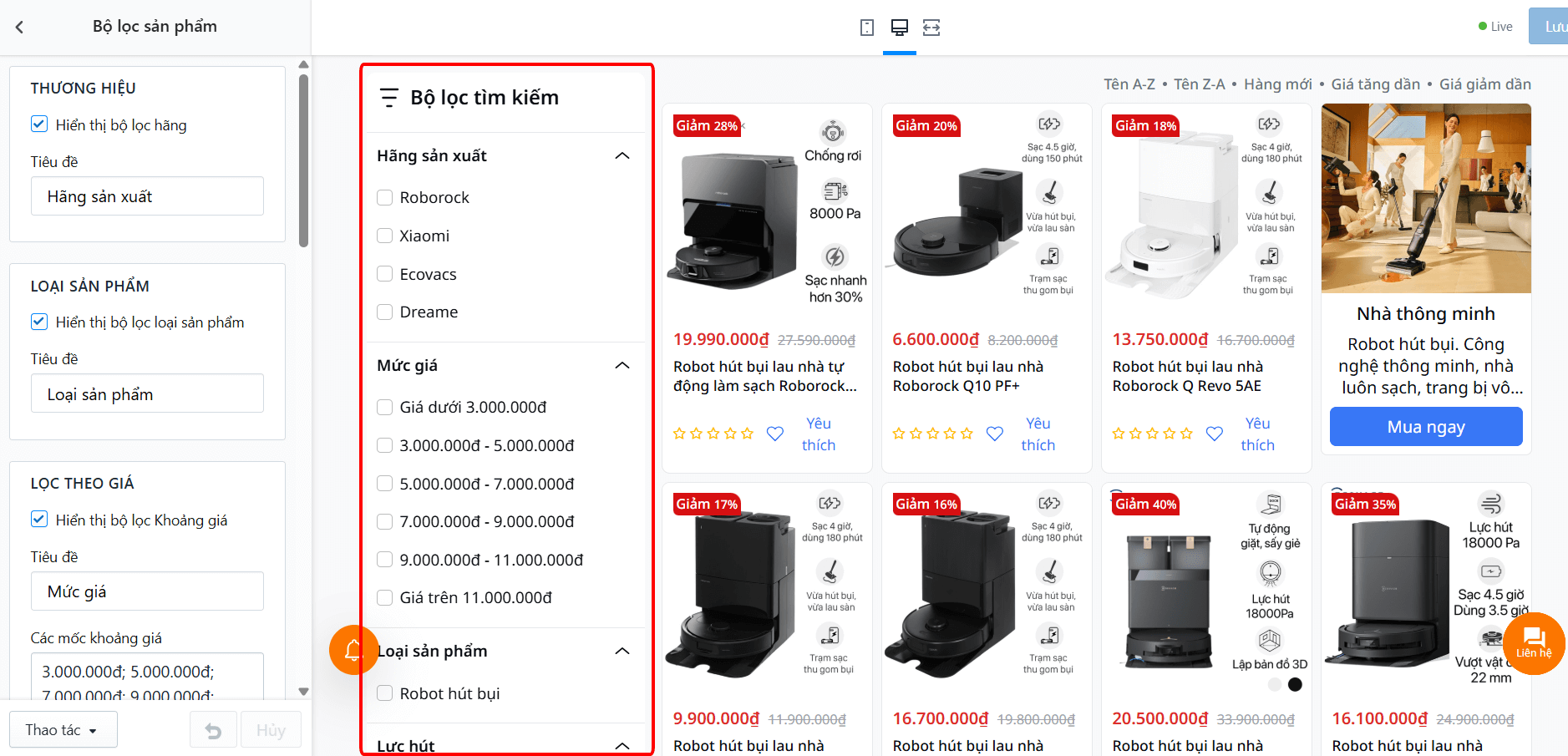
Task: Click Yêu thích on Roborock Q Revo 5AE
Action: pyautogui.click(x=1258, y=434)
